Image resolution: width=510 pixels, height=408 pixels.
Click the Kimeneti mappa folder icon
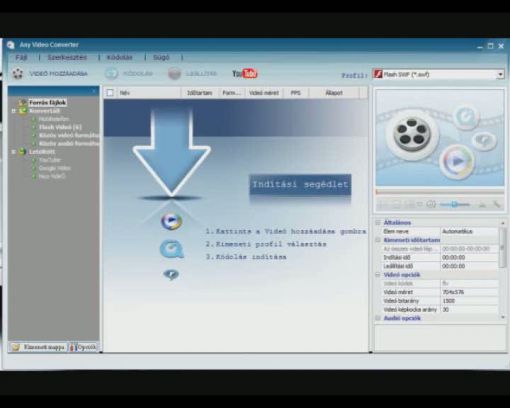16,347
